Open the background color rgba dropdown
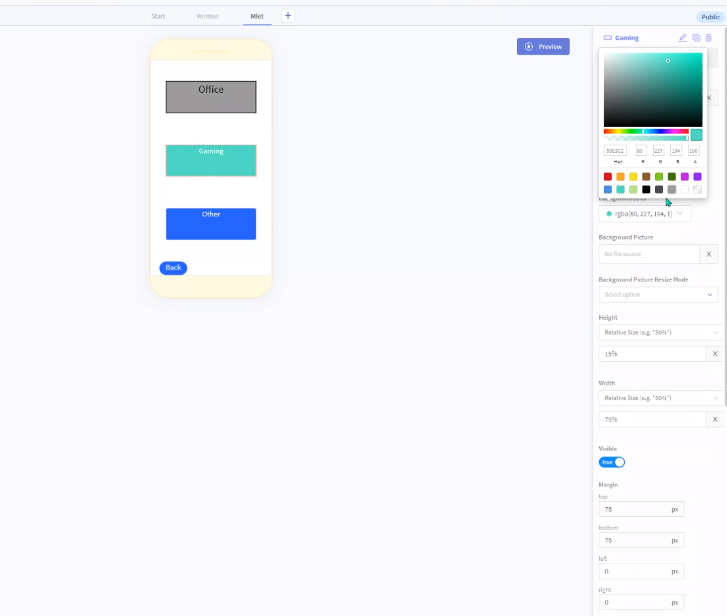The height and width of the screenshot is (616, 727). (x=644, y=214)
